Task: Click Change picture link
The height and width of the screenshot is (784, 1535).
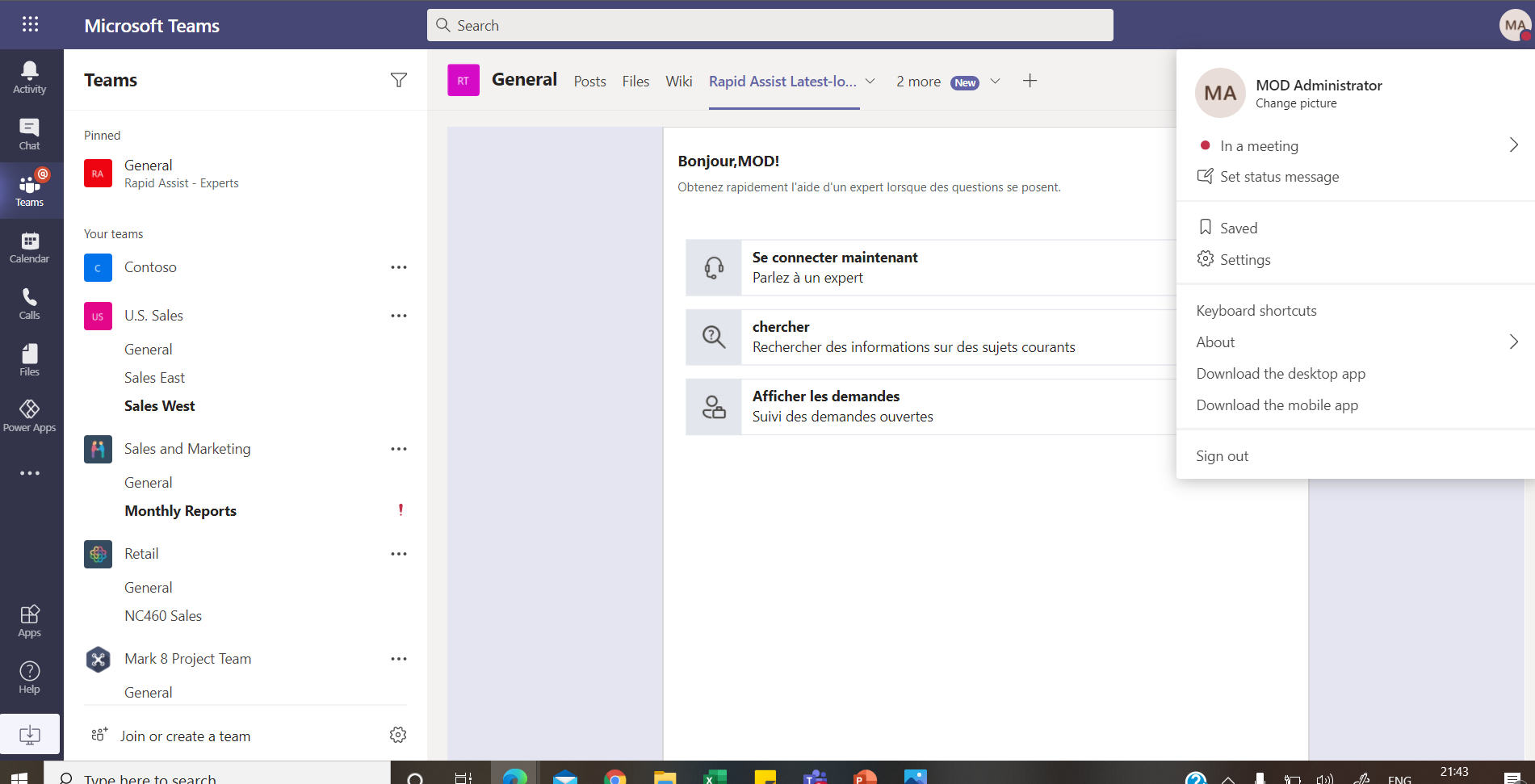Action: [x=1296, y=103]
